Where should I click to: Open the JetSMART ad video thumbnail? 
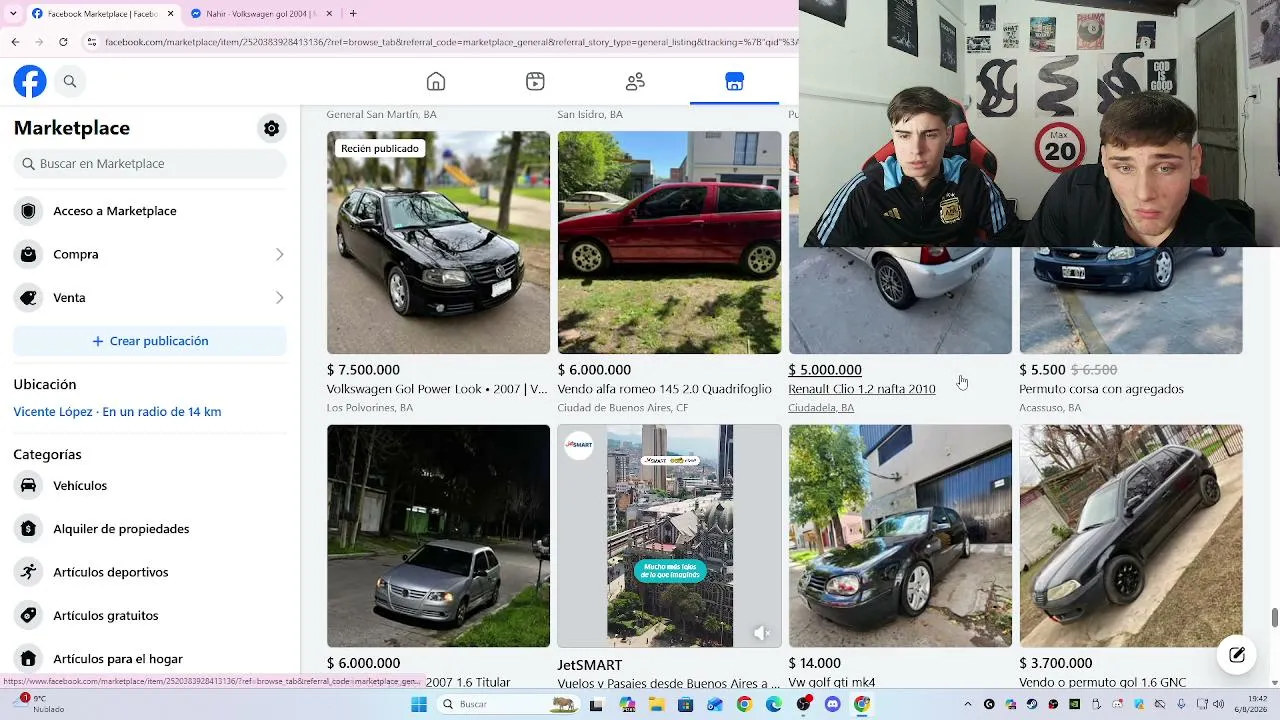(669, 536)
